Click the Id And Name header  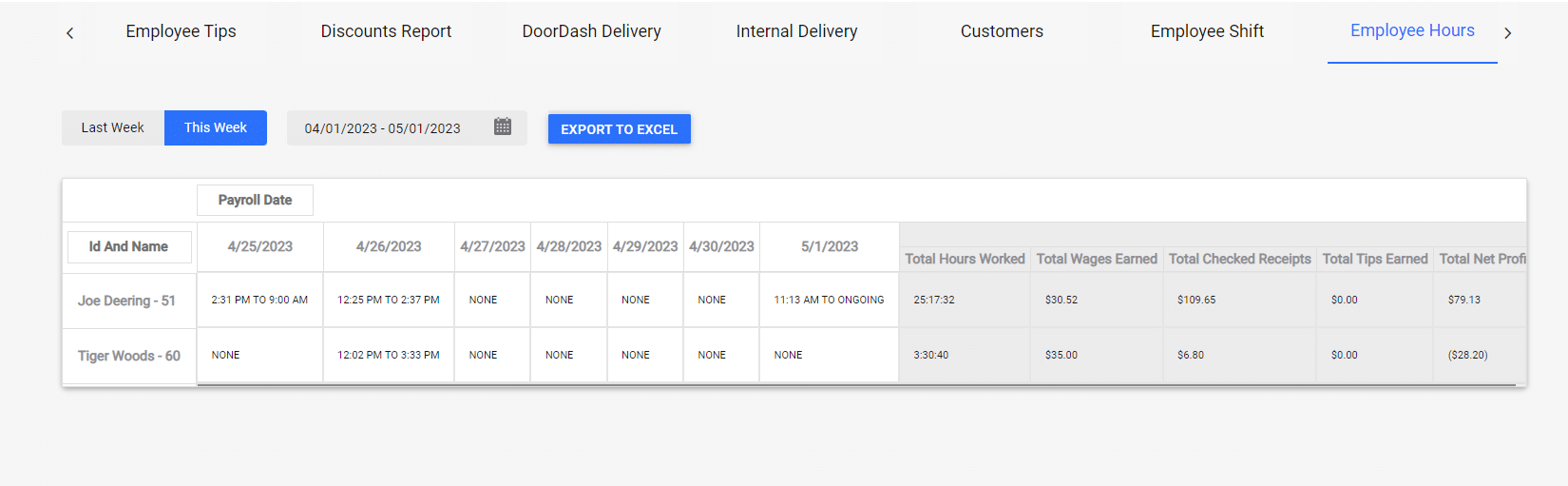129,246
